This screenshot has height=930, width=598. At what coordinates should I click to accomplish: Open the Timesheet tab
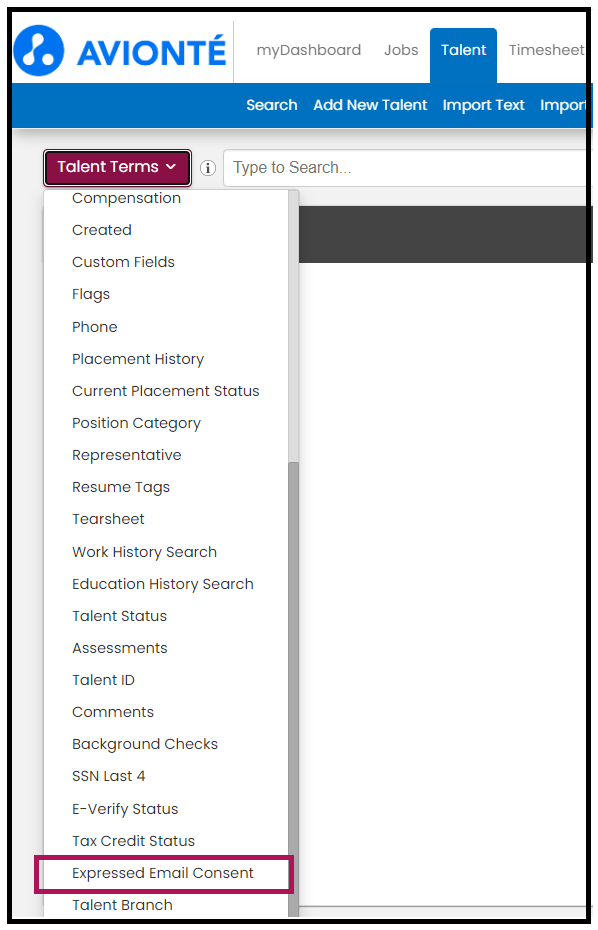546,50
